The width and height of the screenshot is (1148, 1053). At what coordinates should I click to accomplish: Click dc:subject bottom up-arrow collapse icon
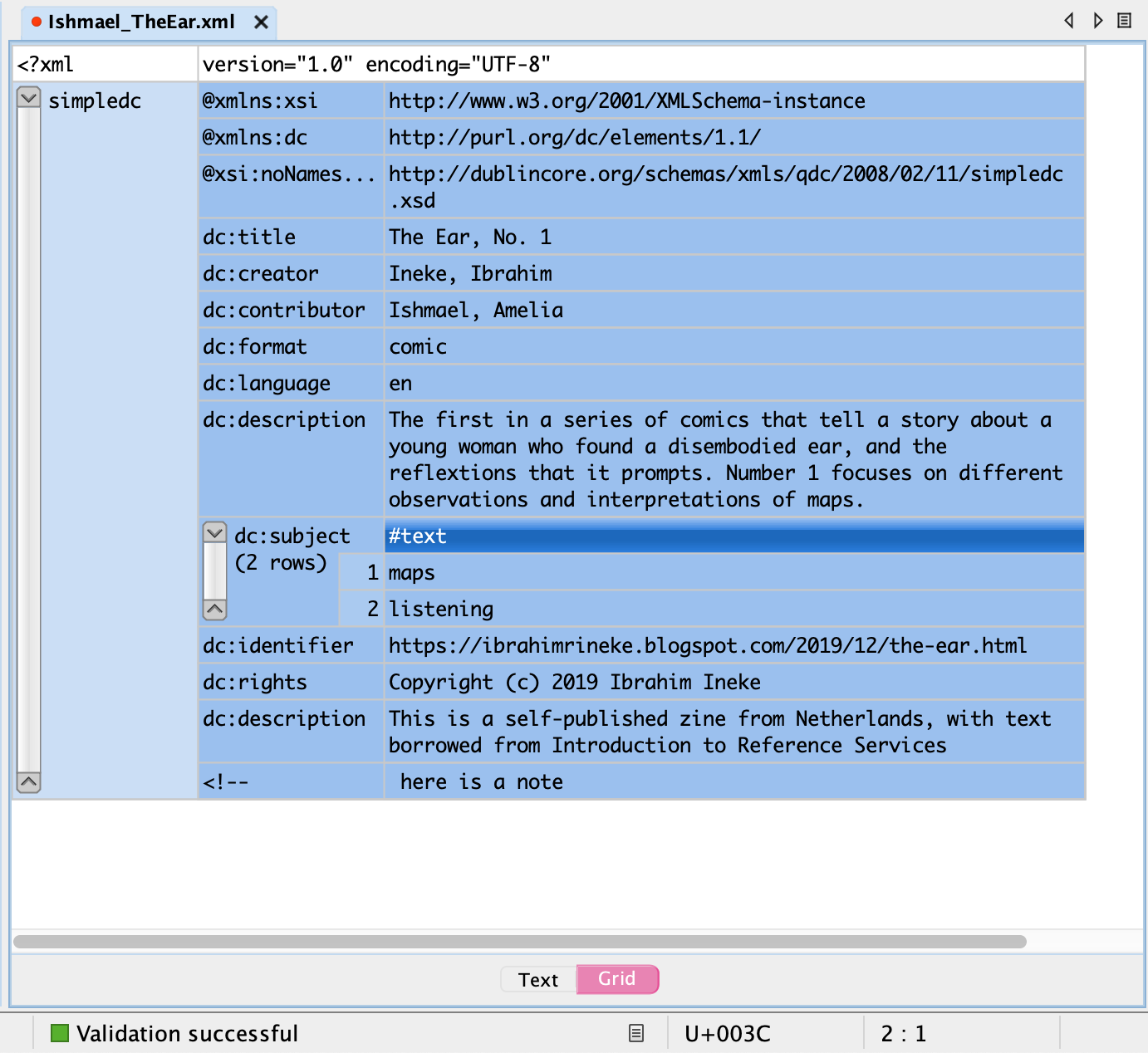coord(215,610)
